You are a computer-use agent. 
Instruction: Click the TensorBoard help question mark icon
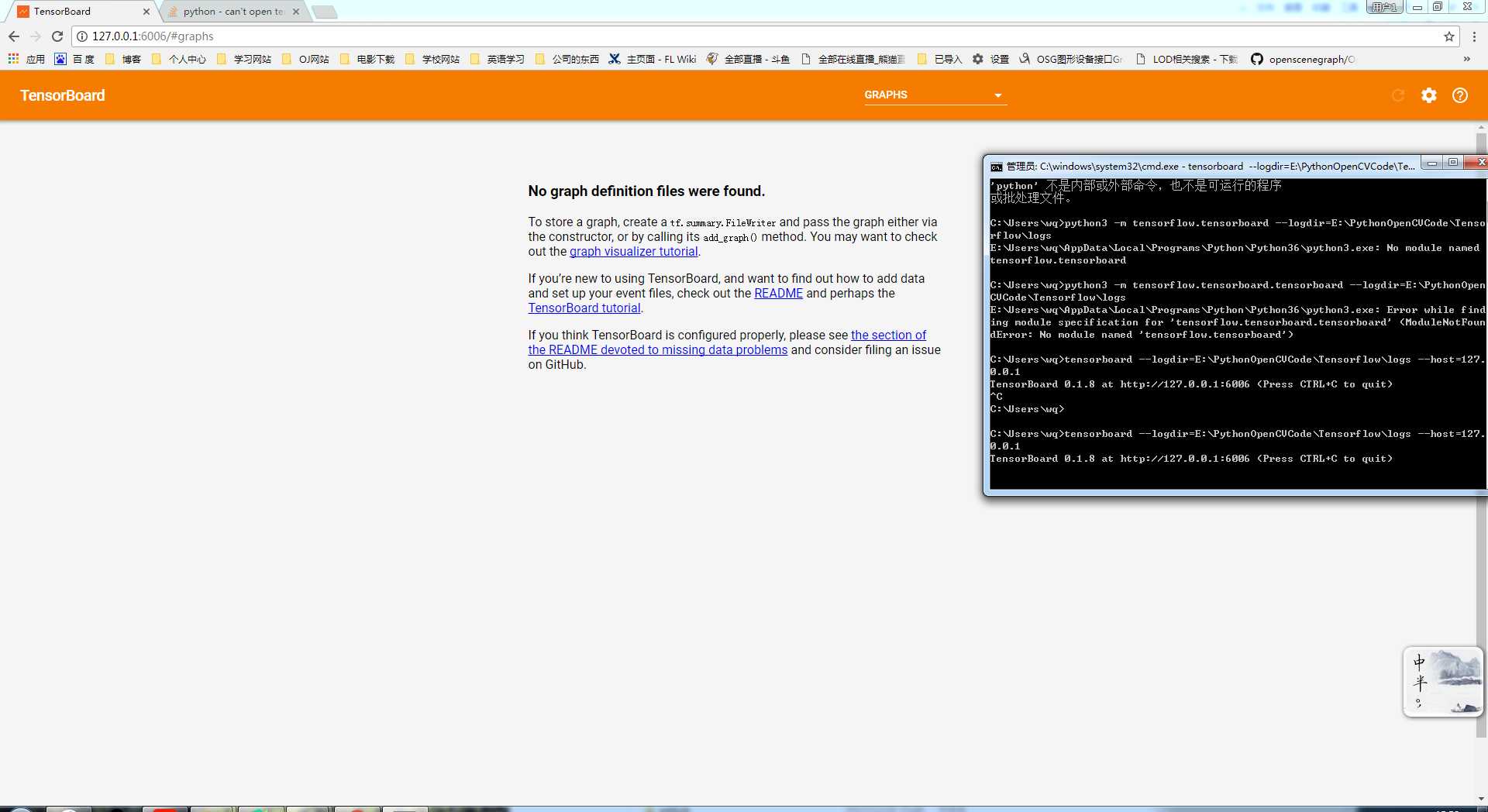tap(1460, 95)
